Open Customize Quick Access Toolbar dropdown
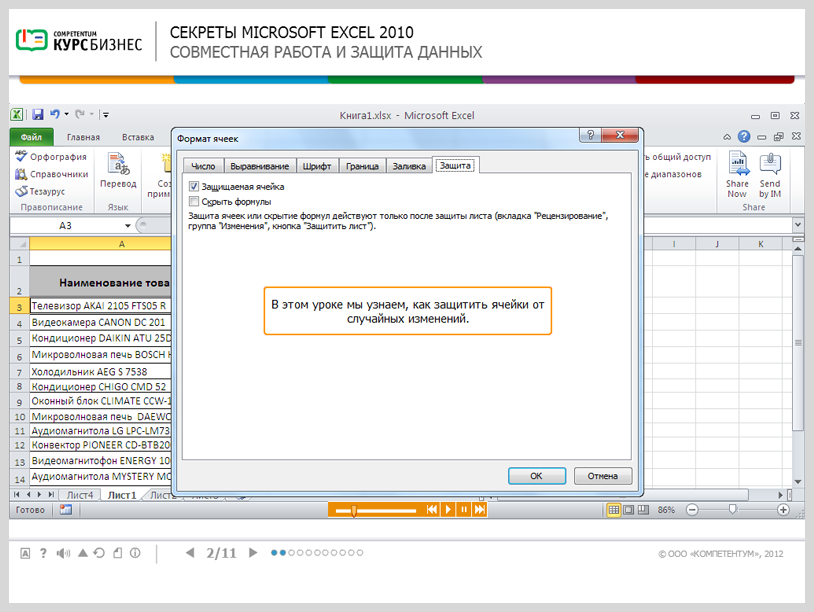814x612 pixels. (x=106, y=115)
